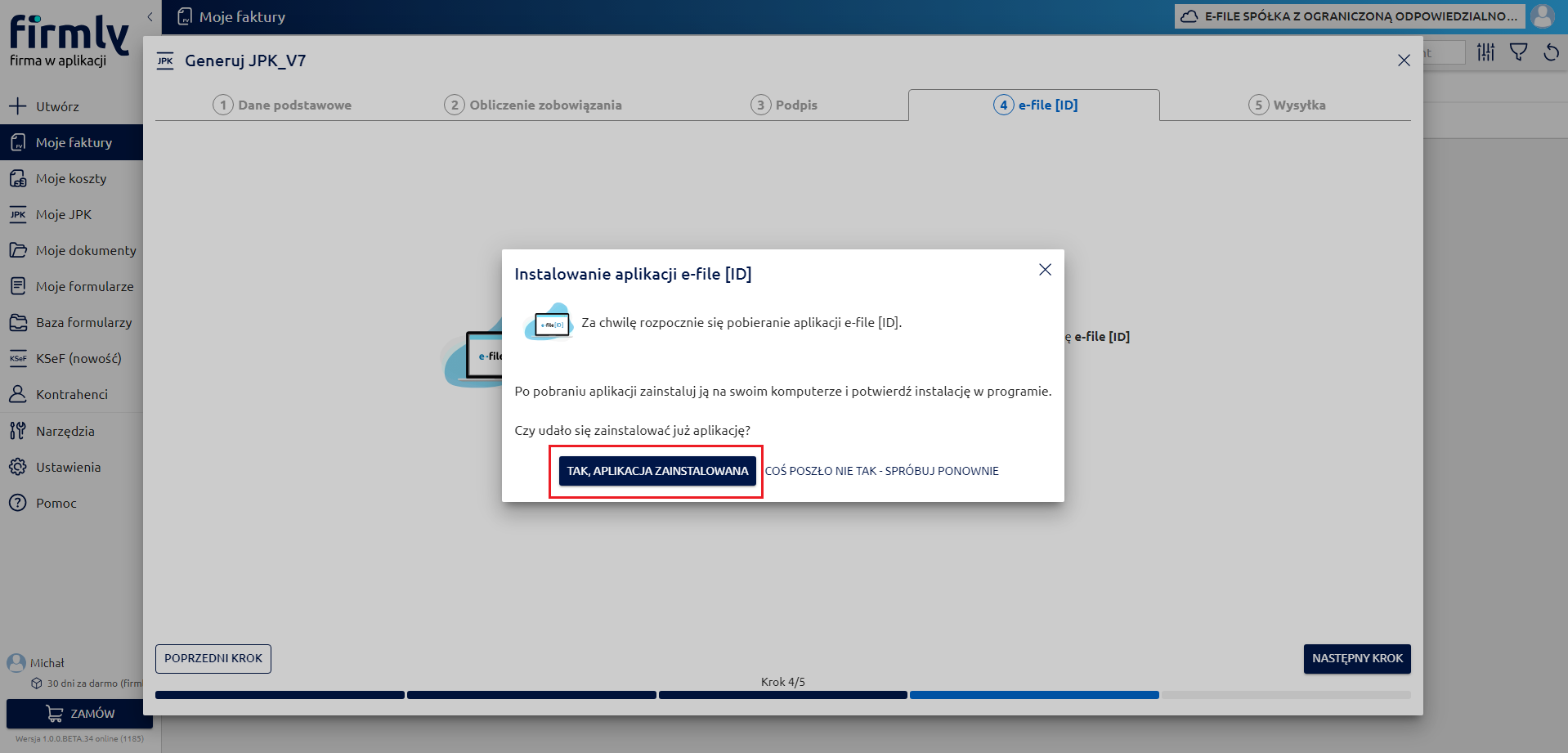This screenshot has height=753, width=1568.
Task: Click the e-file [ID] cloud icon in dialog
Action: (549, 322)
